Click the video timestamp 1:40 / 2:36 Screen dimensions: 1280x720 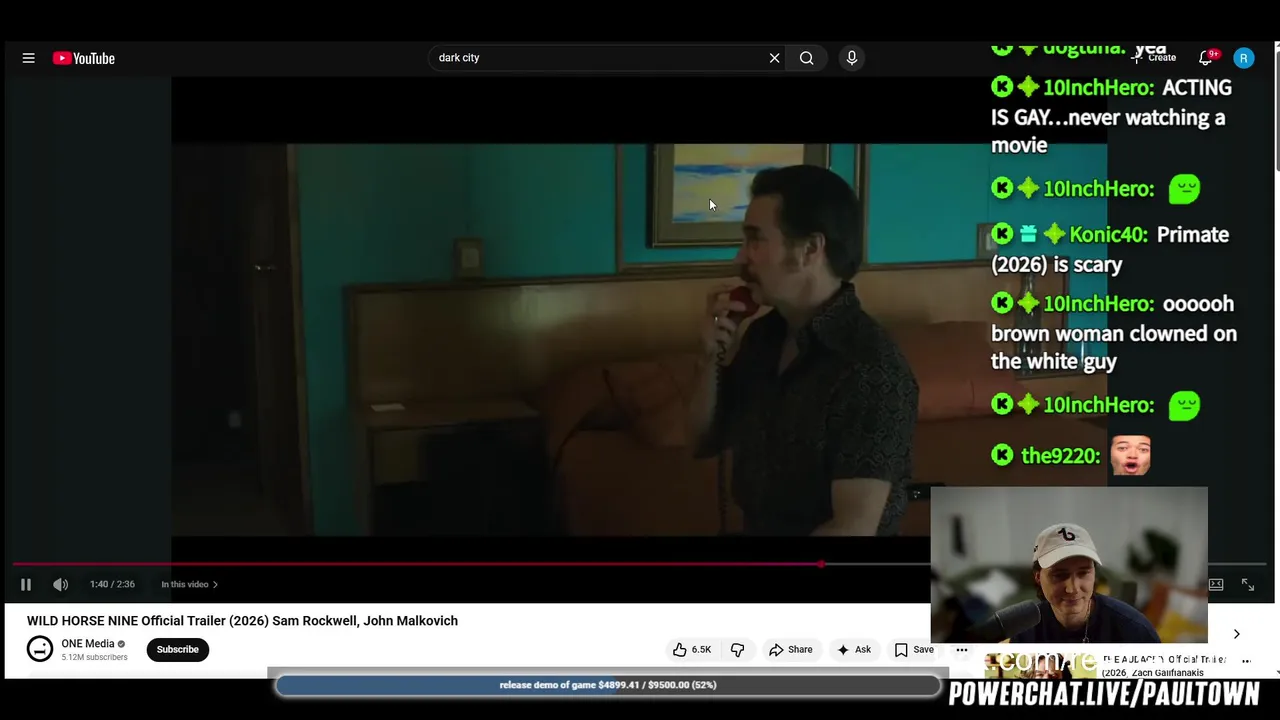tap(112, 584)
